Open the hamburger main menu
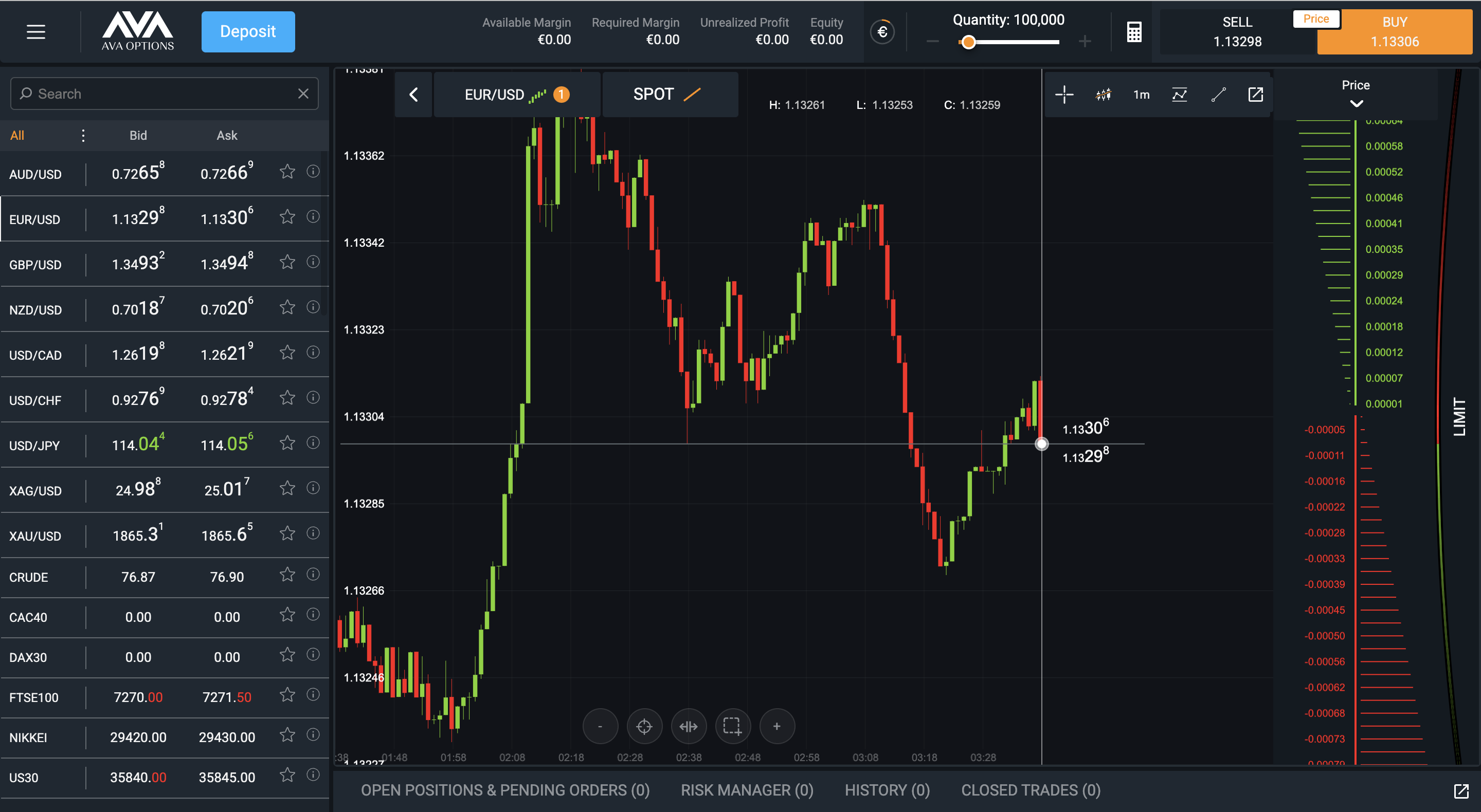Screen dimensions: 1481x812 (x=35, y=32)
